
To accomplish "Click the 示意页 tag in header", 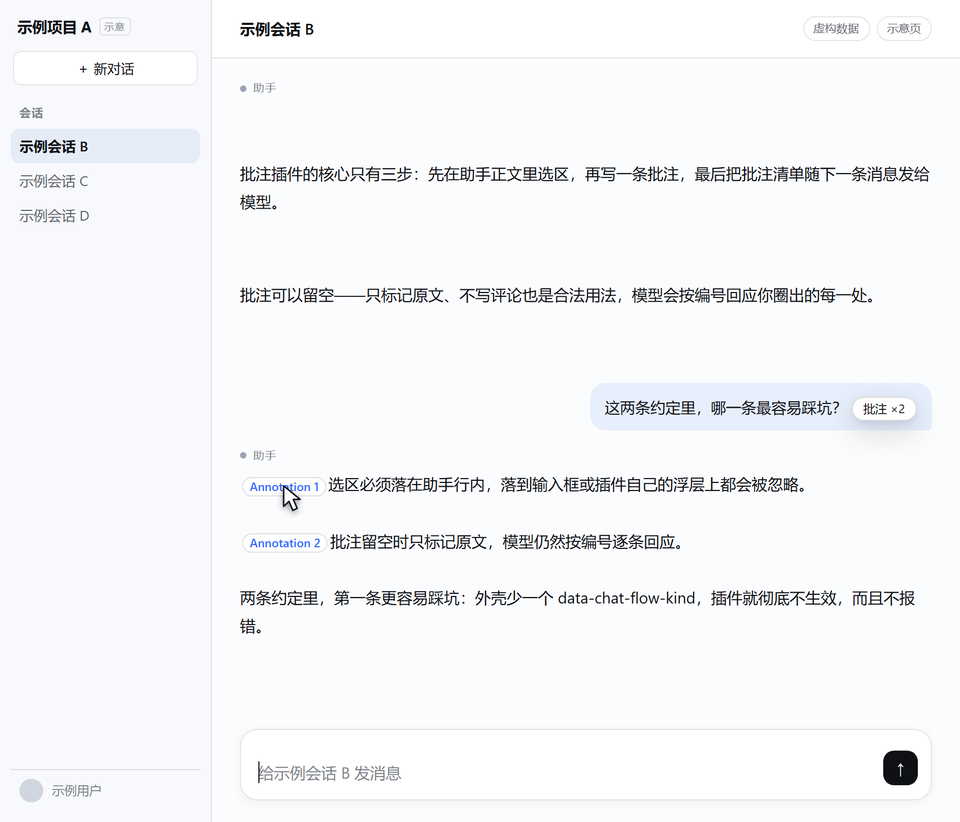I will [x=904, y=29].
